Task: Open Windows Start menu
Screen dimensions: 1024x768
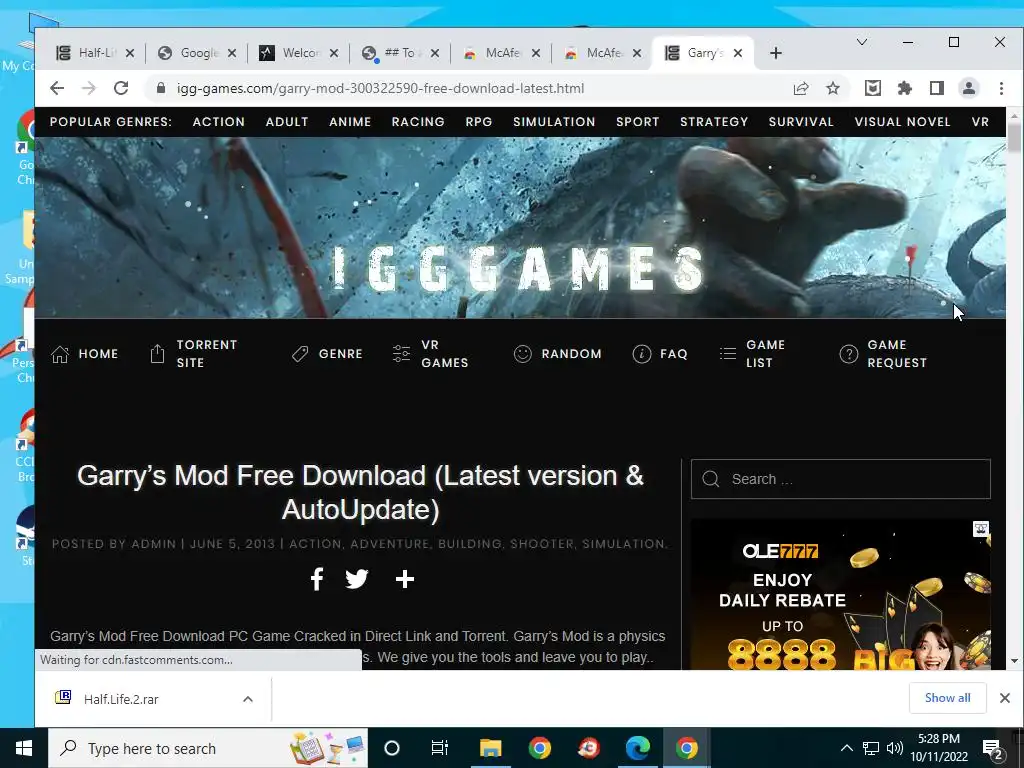Action: point(24,748)
